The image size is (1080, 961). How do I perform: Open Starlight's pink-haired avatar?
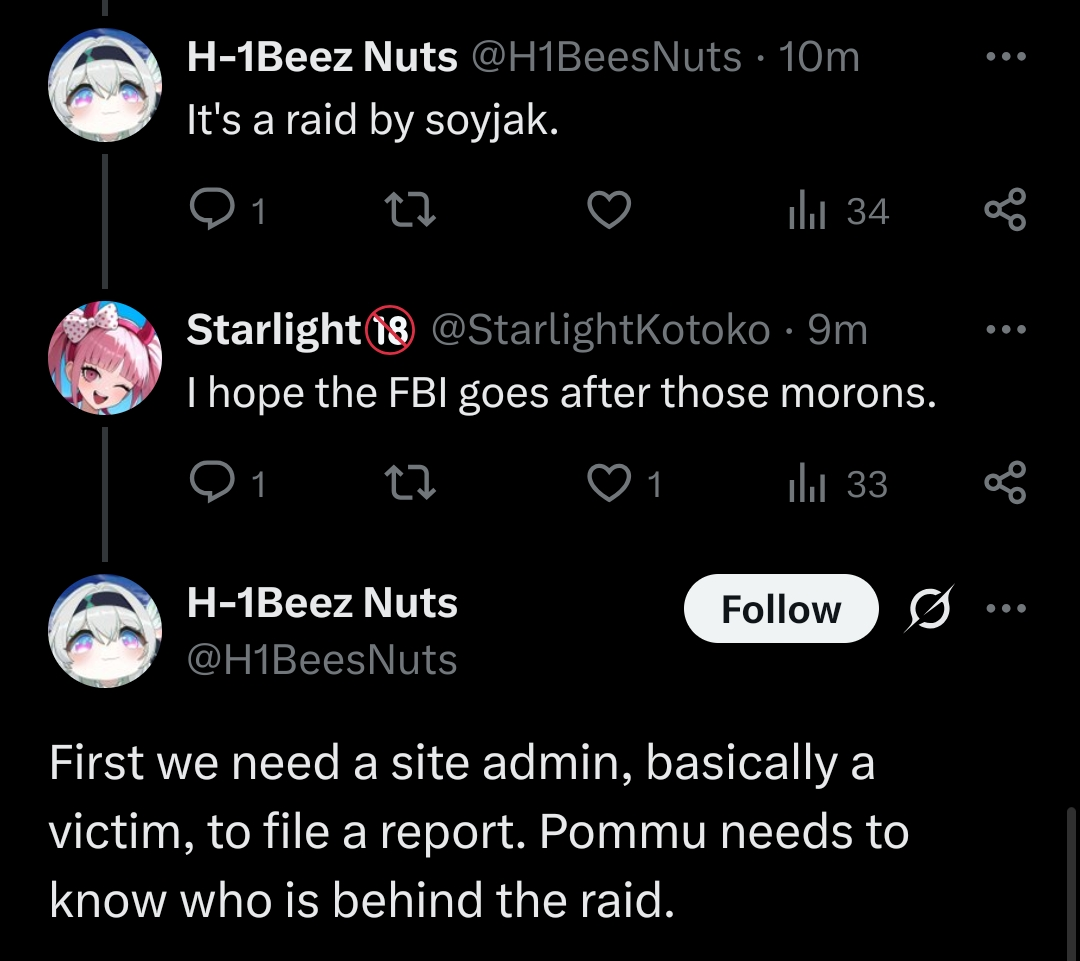(x=105, y=357)
